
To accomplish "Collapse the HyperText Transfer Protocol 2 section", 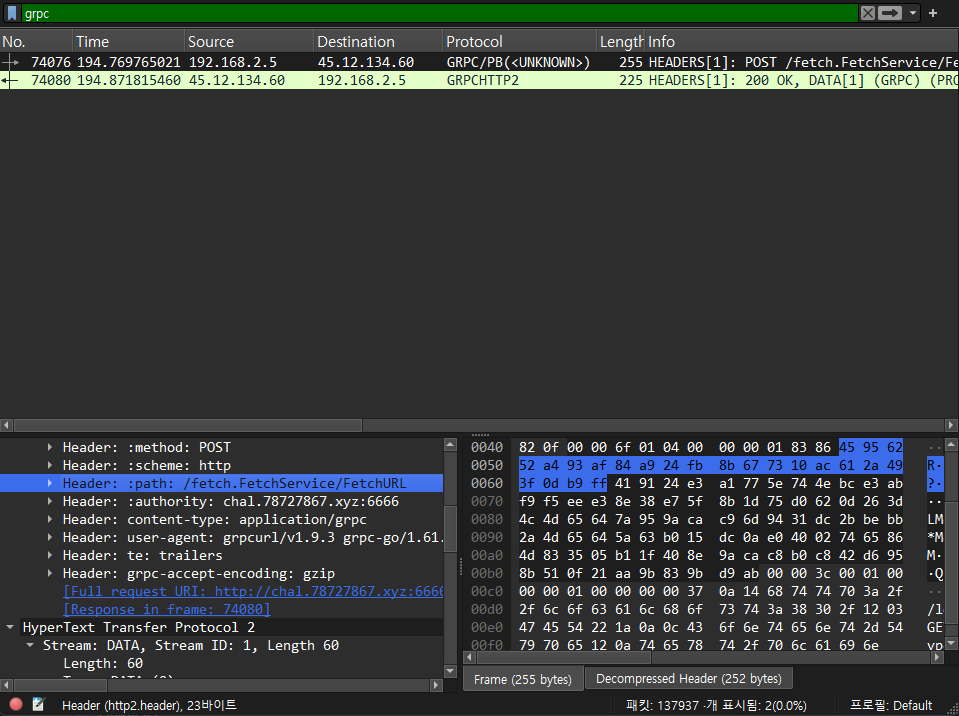I will click(10, 627).
